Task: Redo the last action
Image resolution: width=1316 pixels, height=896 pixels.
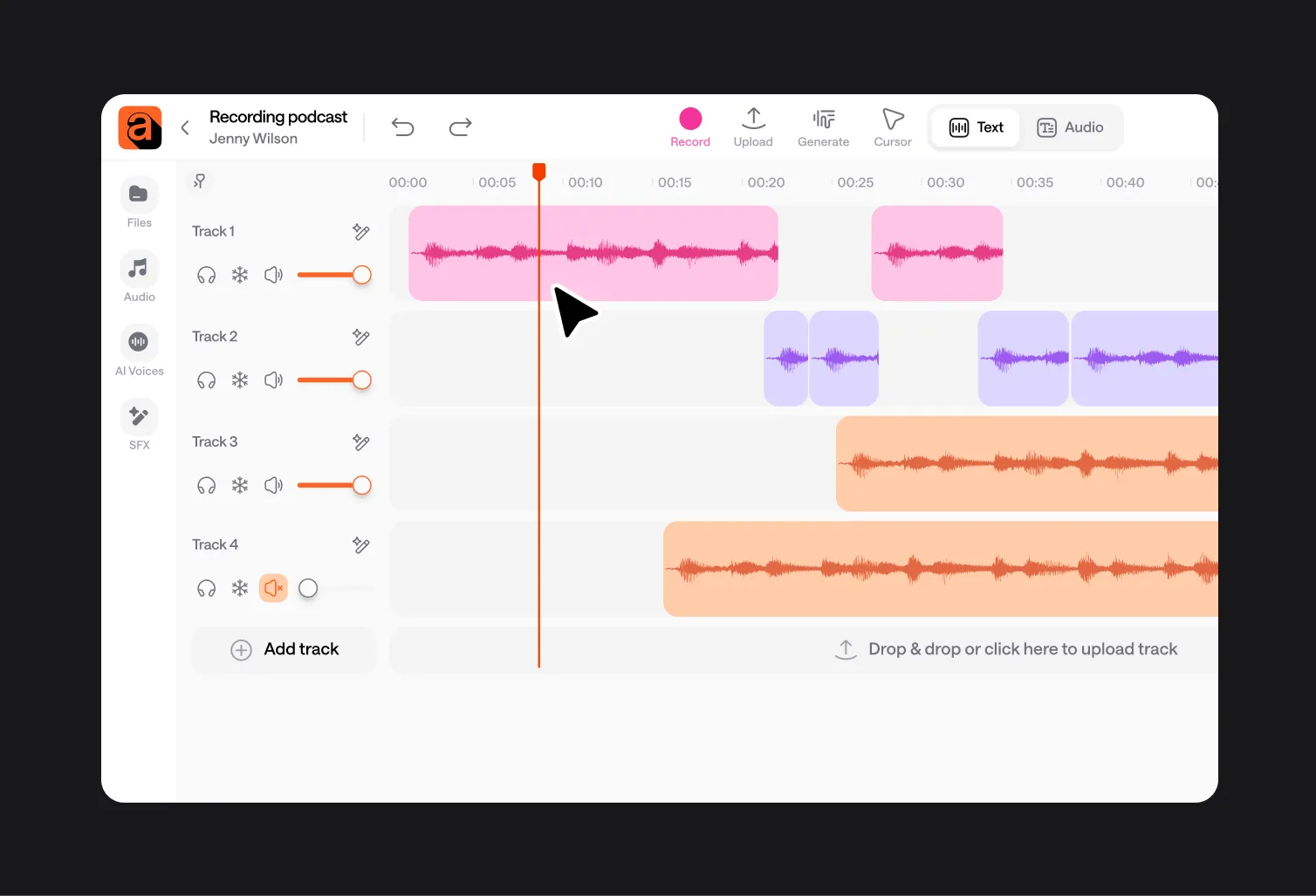Action: (x=461, y=127)
